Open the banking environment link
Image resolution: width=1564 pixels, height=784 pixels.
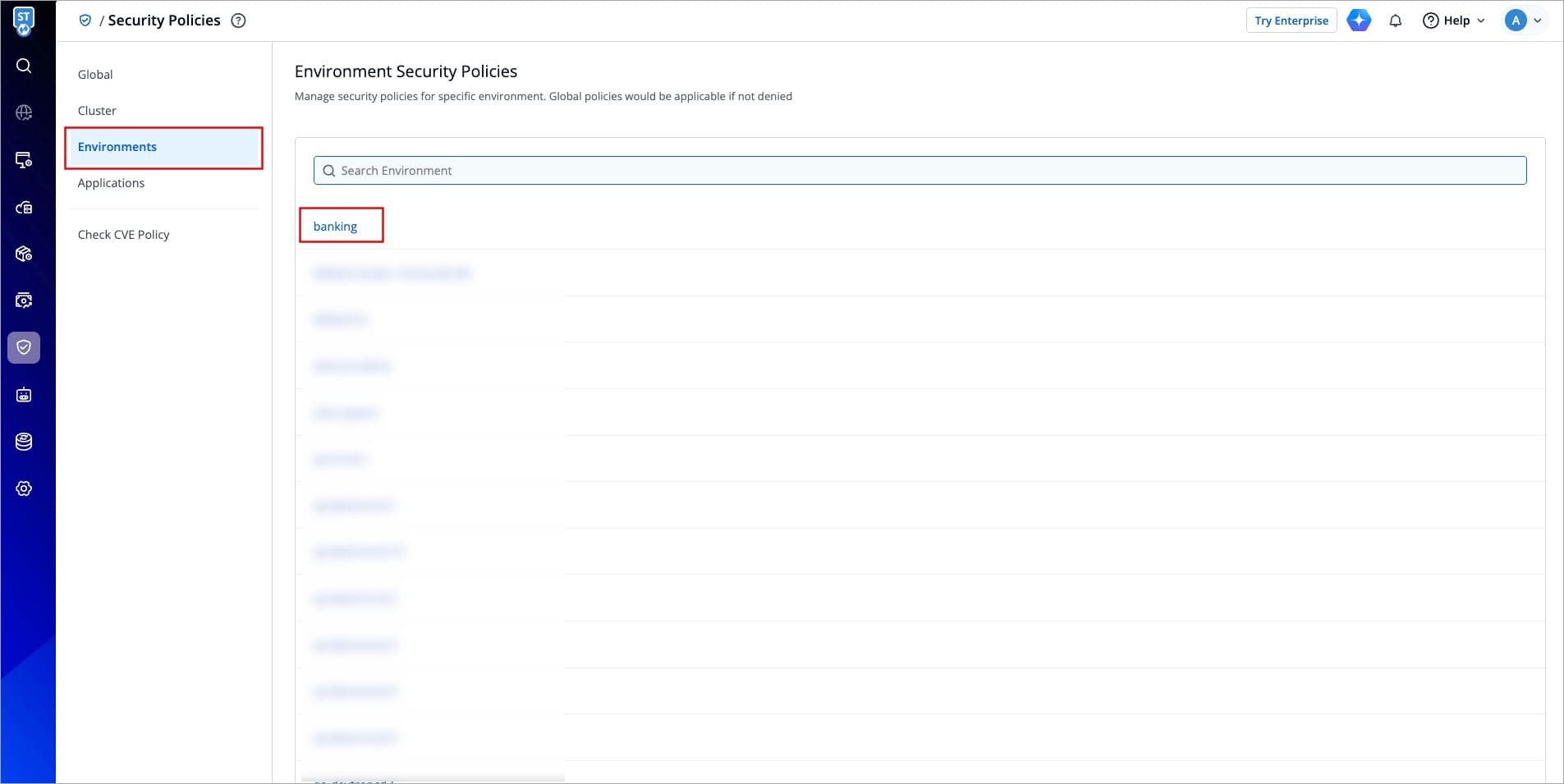click(335, 227)
